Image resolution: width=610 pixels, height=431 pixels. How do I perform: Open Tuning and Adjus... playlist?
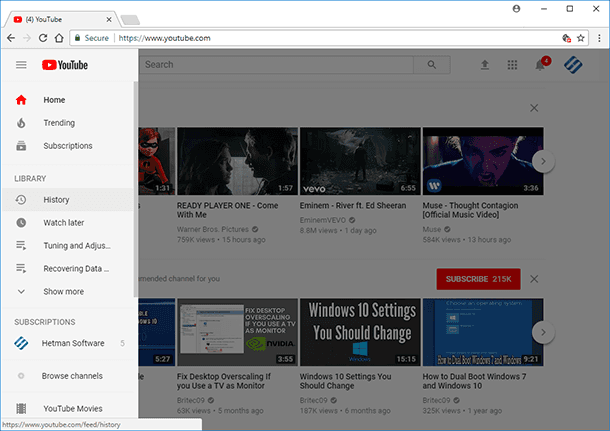tap(68, 245)
